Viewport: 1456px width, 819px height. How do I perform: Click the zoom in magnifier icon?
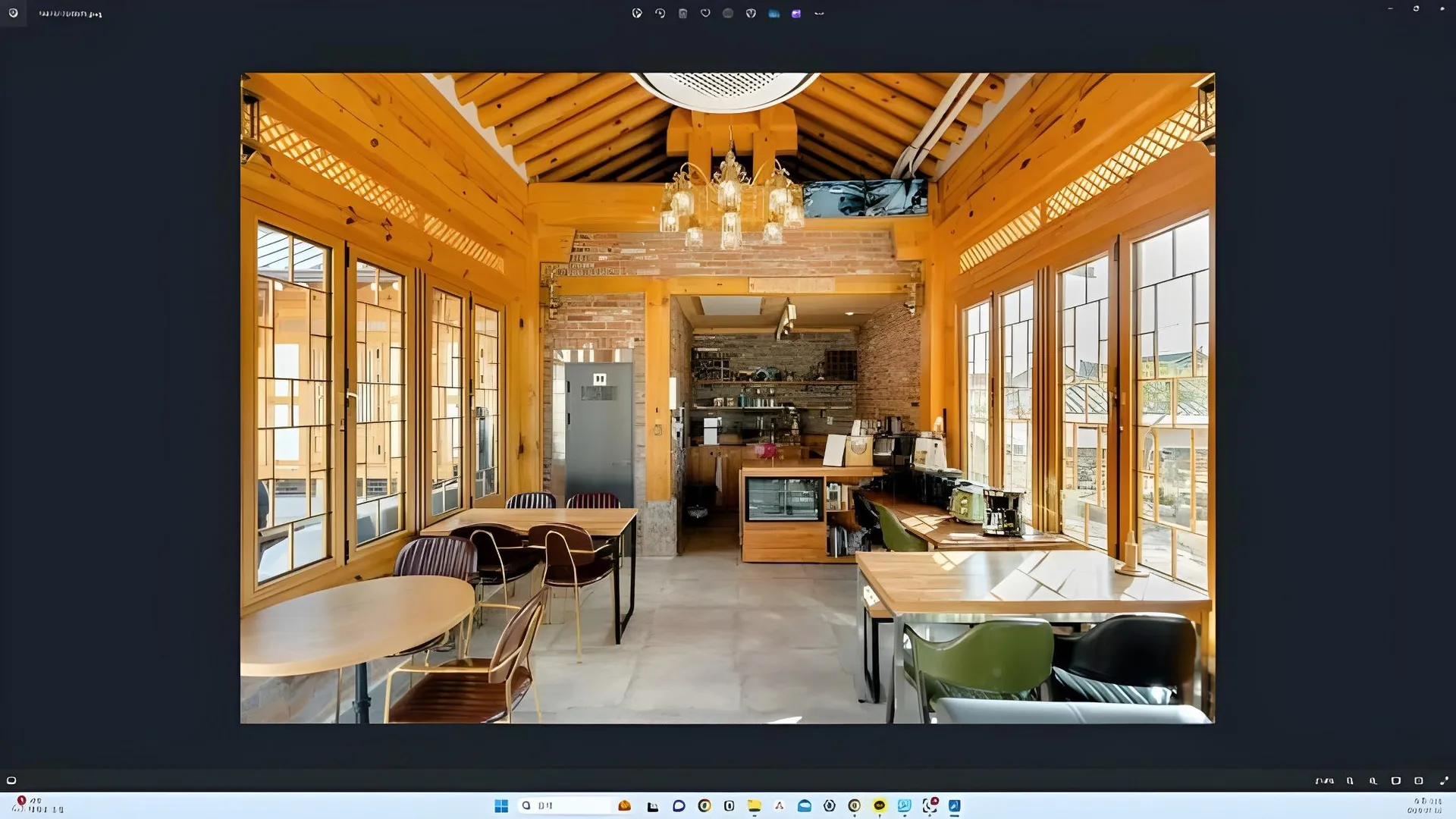point(1373,780)
